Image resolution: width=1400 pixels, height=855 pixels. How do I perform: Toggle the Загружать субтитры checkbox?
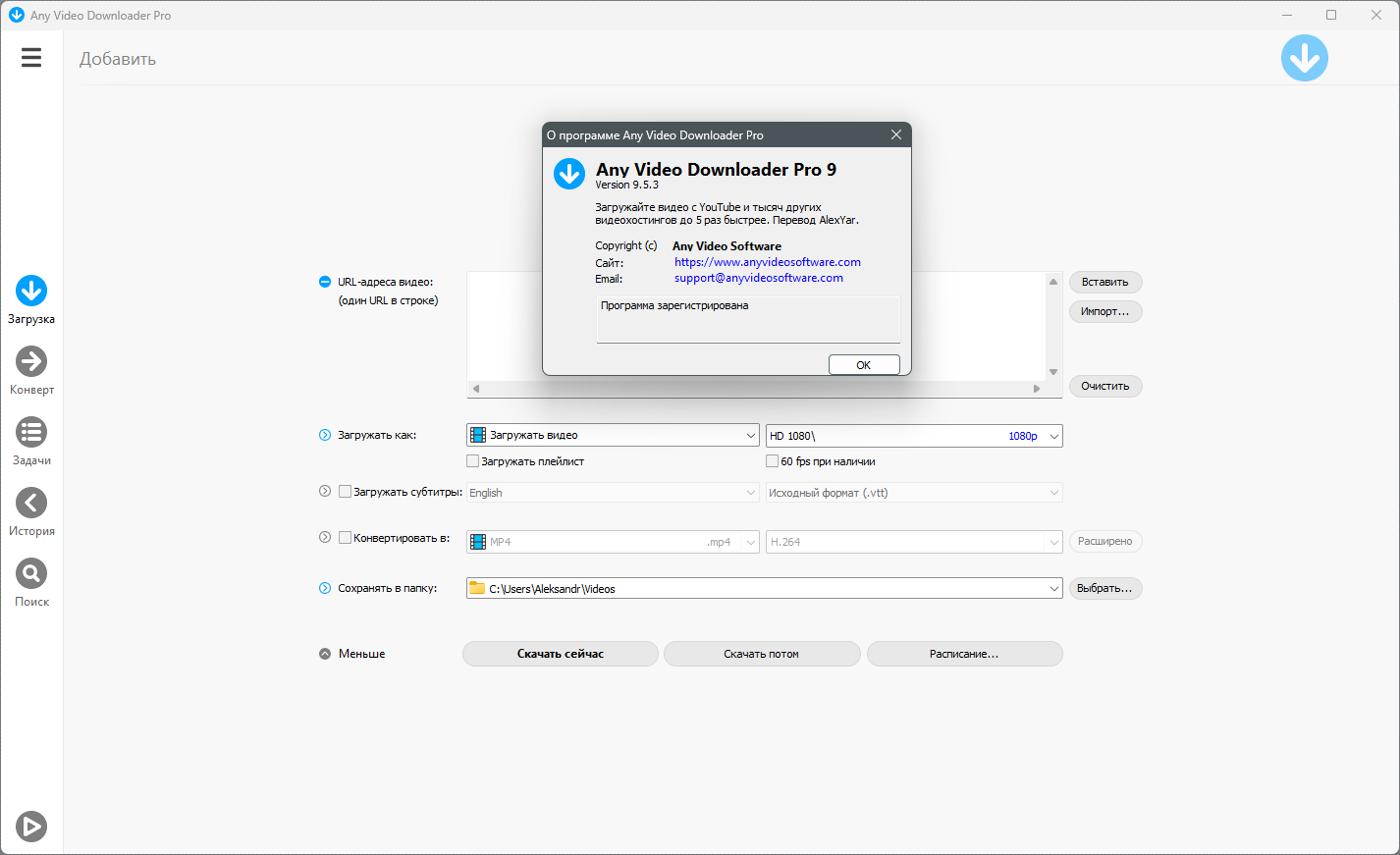pyautogui.click(x=345, y=492)
